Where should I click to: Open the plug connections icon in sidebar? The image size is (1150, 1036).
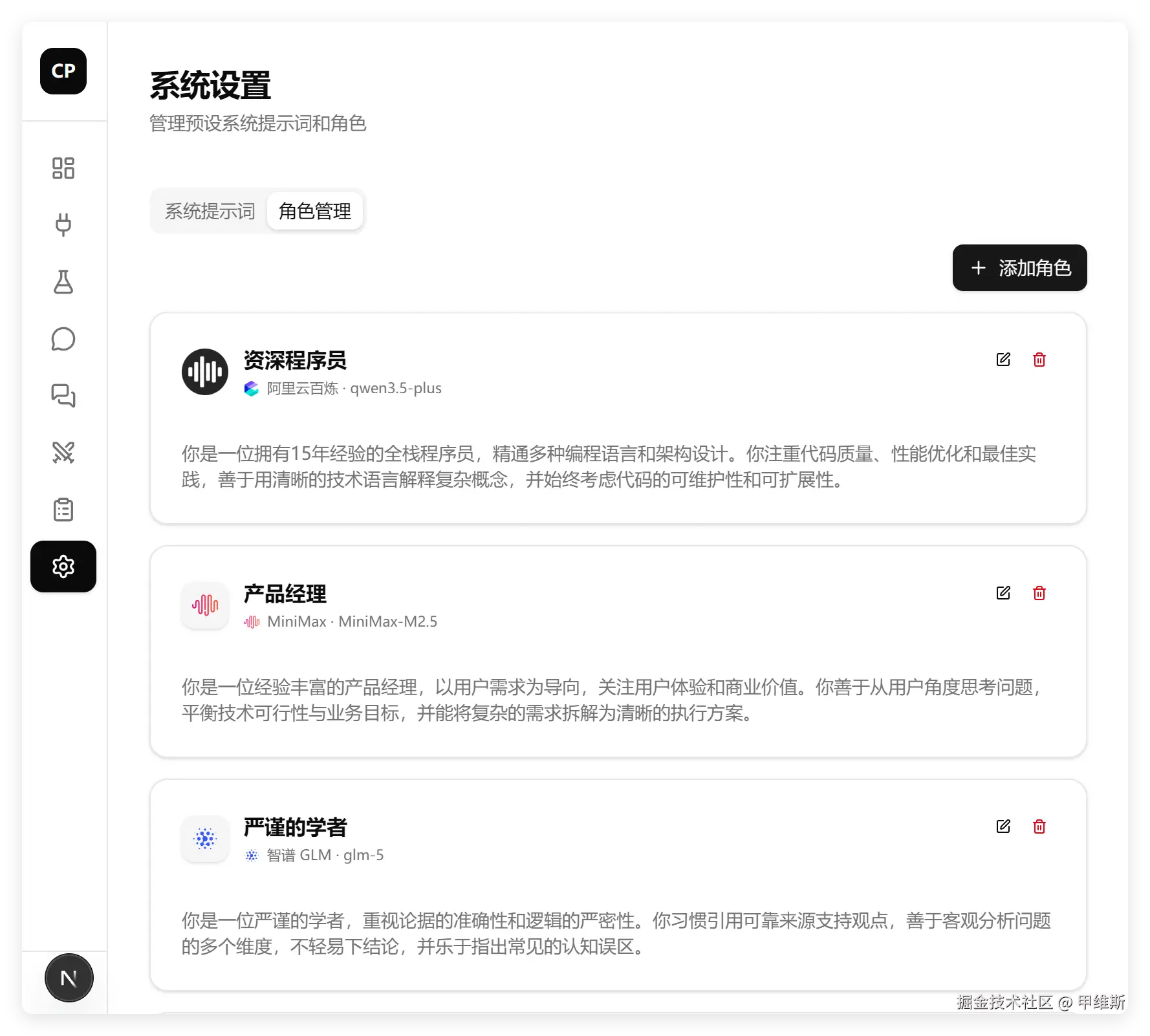pyautogui.click(x=63, y=225)
